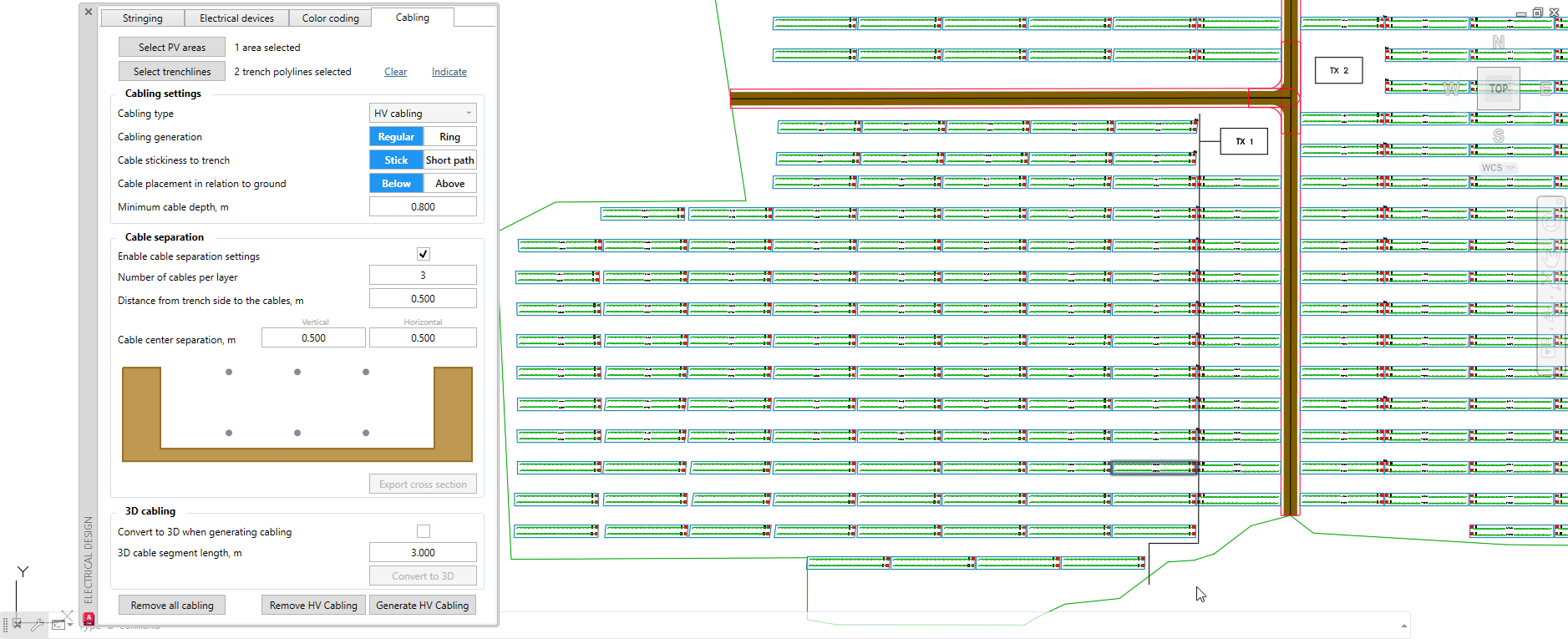Image resolution: width=1568 pixels, height=639 pixels.
Task: Set cable stickiness to Short path
Action: [449, 160]
